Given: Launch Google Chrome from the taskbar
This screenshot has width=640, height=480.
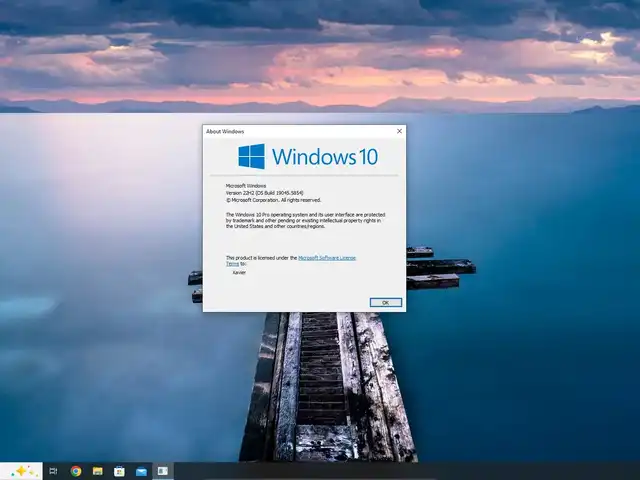Looking at the screenshot, I should [76, 471].
